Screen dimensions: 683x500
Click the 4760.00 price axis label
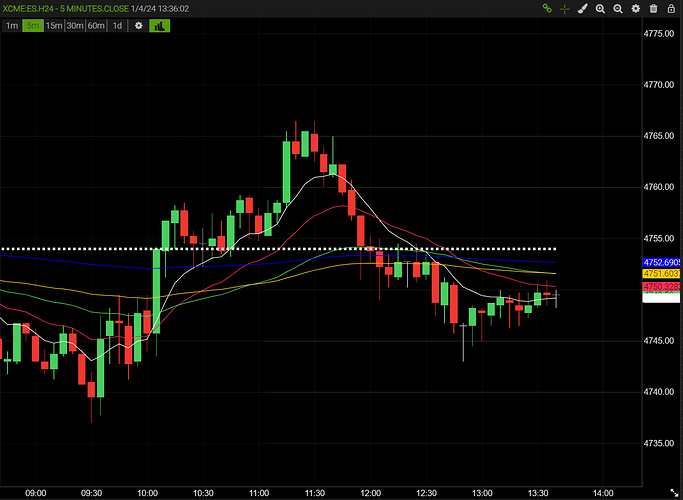(x=659, y=187)
